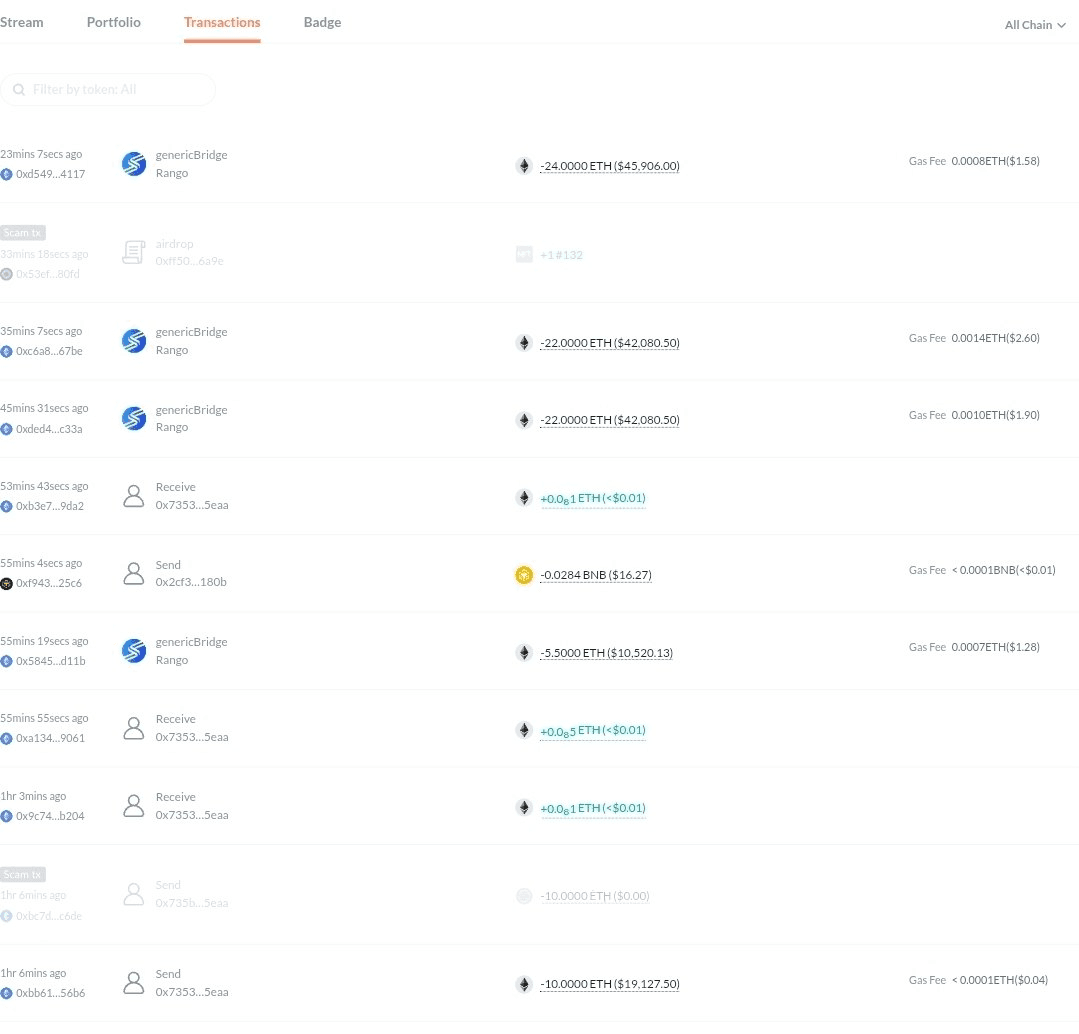The width and height of the screenshot is (1079, 1034).
Task: Open transaction hash 0xd549...4117
Action: pyautogui.click(x=50, y=174)
